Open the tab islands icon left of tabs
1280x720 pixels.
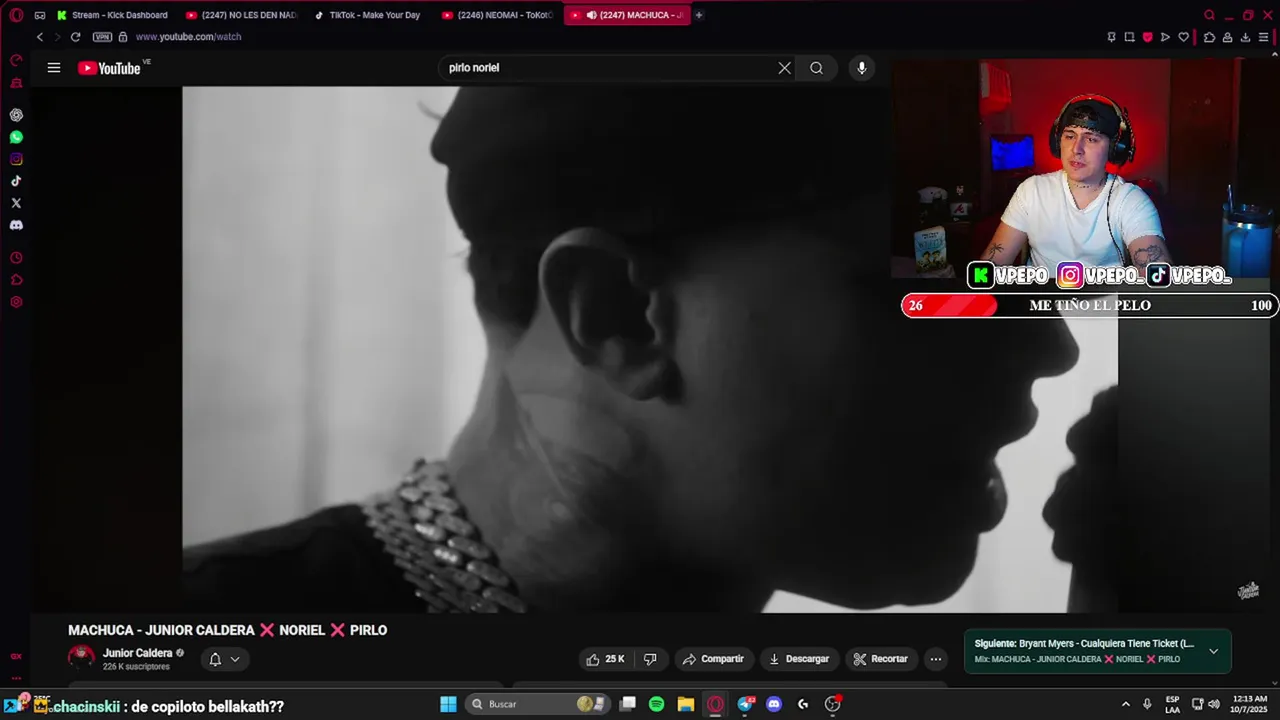(x=40, y=15)
